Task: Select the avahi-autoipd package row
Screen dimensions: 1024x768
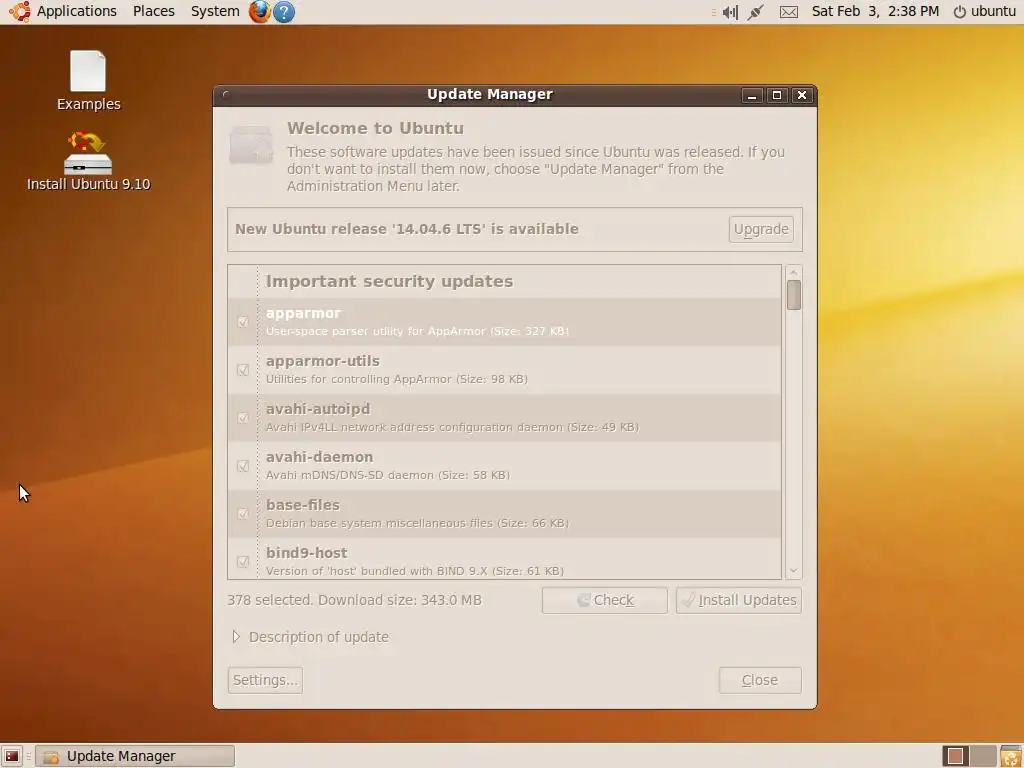Action: 504,418
